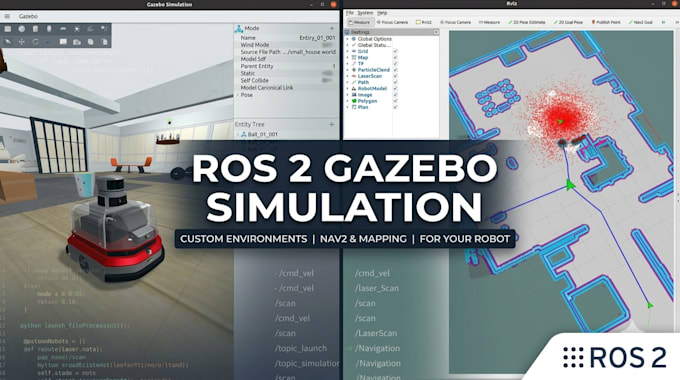
Task: Expand Ball_01_001 in the Entity Tree
Action: pos(238,135)
